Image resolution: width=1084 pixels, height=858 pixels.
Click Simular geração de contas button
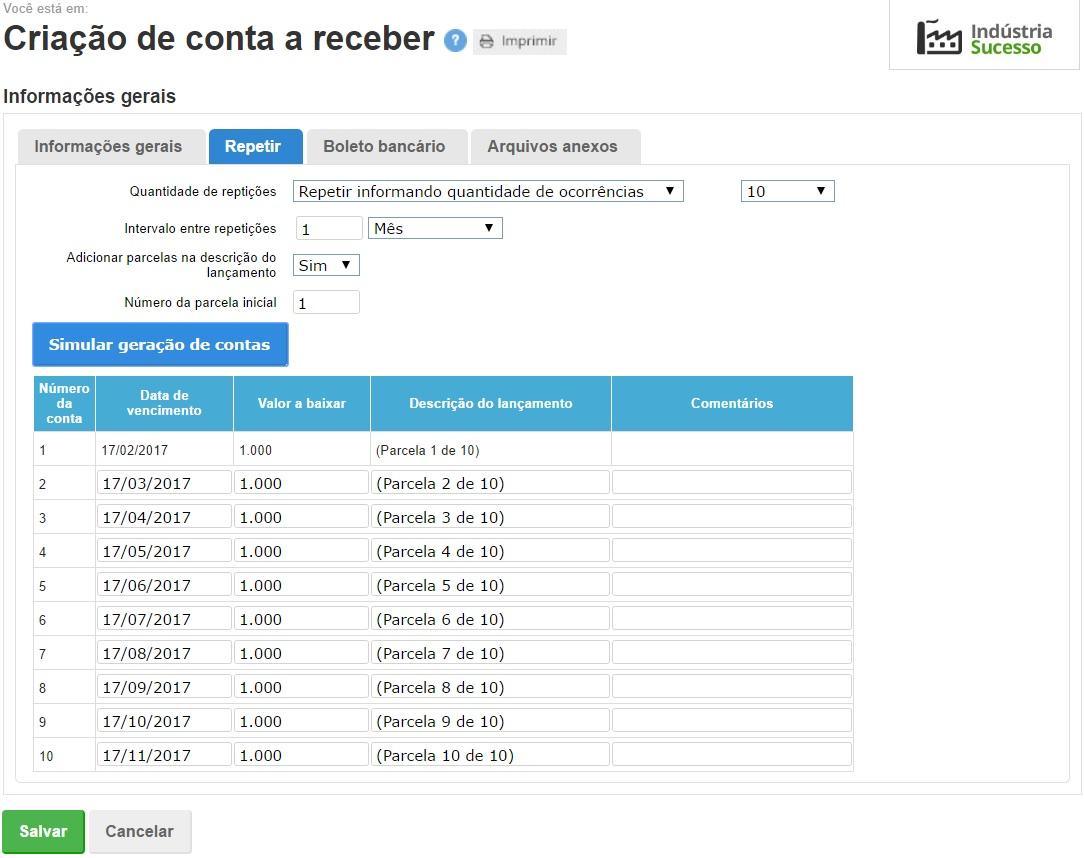160,345
